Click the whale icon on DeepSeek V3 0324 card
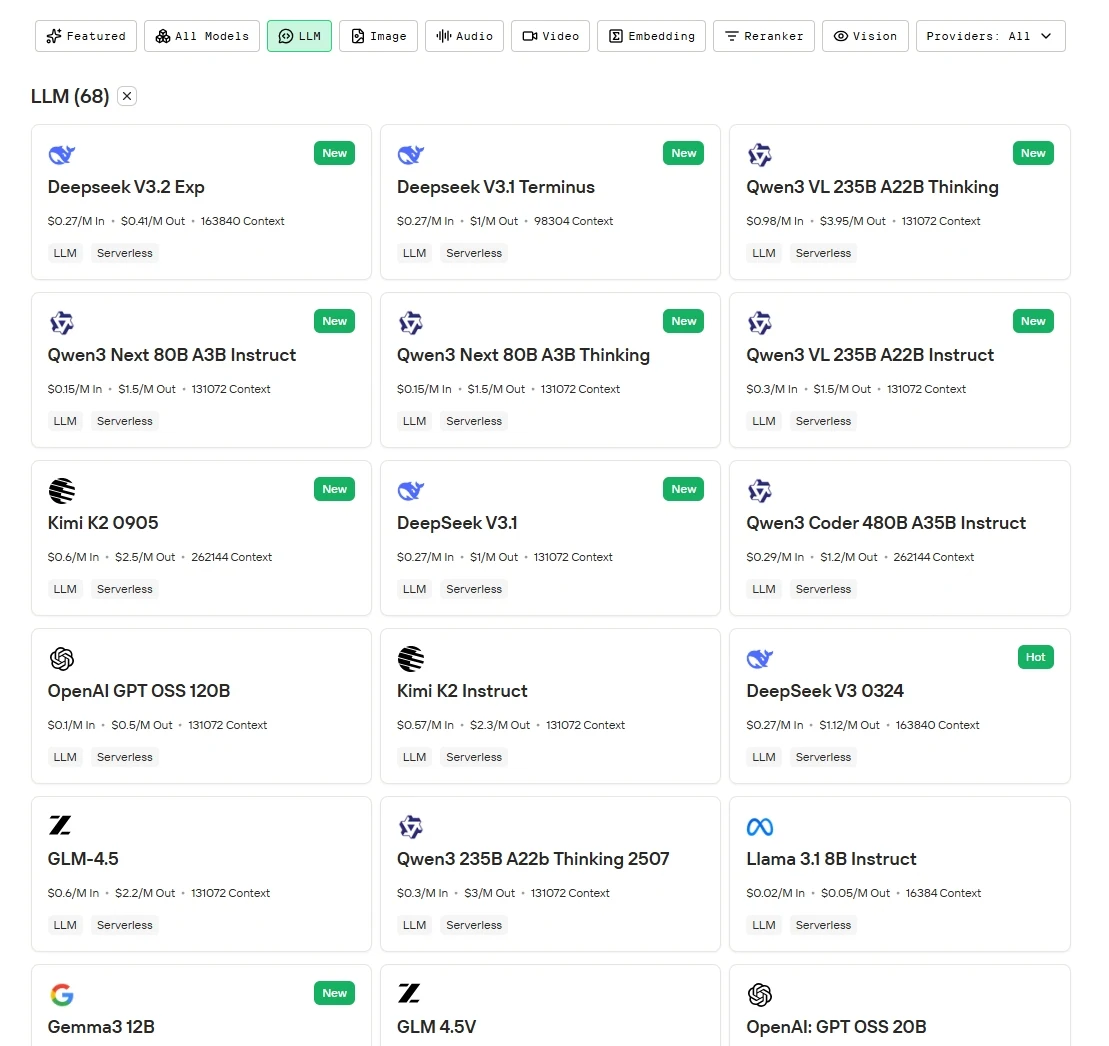1109x1046 pixels. (x=760, y=658)
